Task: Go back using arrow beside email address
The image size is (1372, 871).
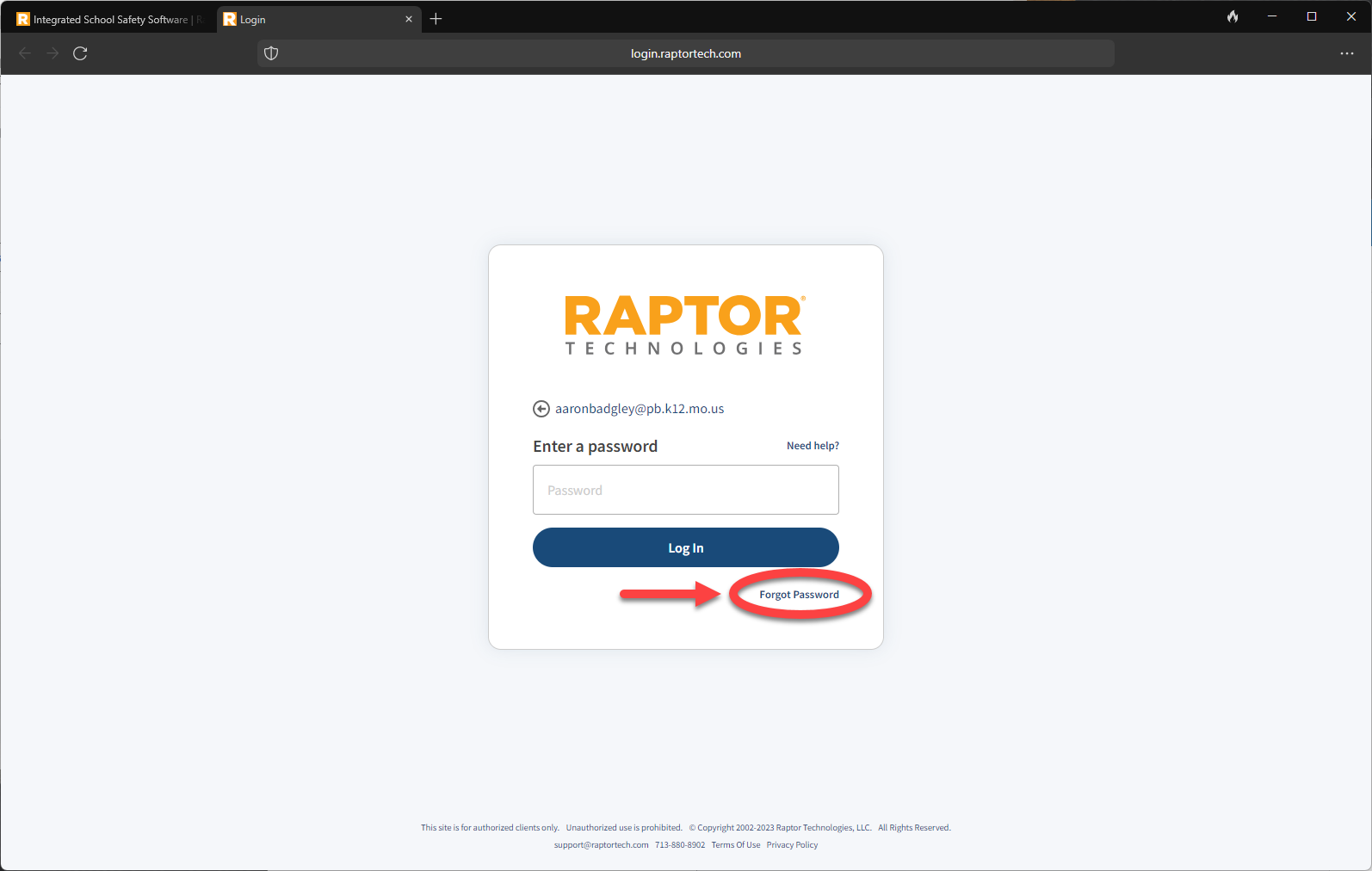Action: 541,409
